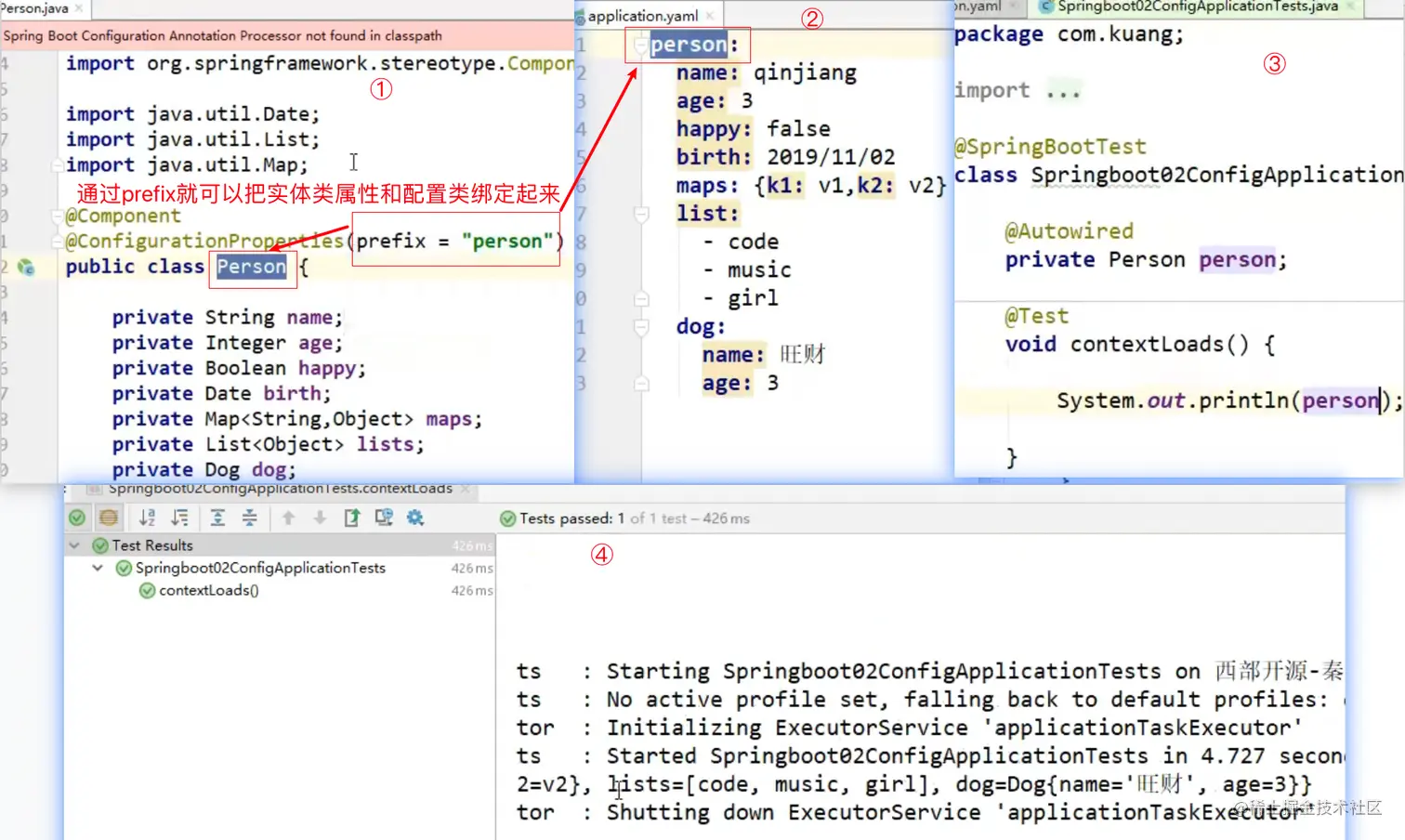Click the 'private Integer age;' line

(228, 343)
